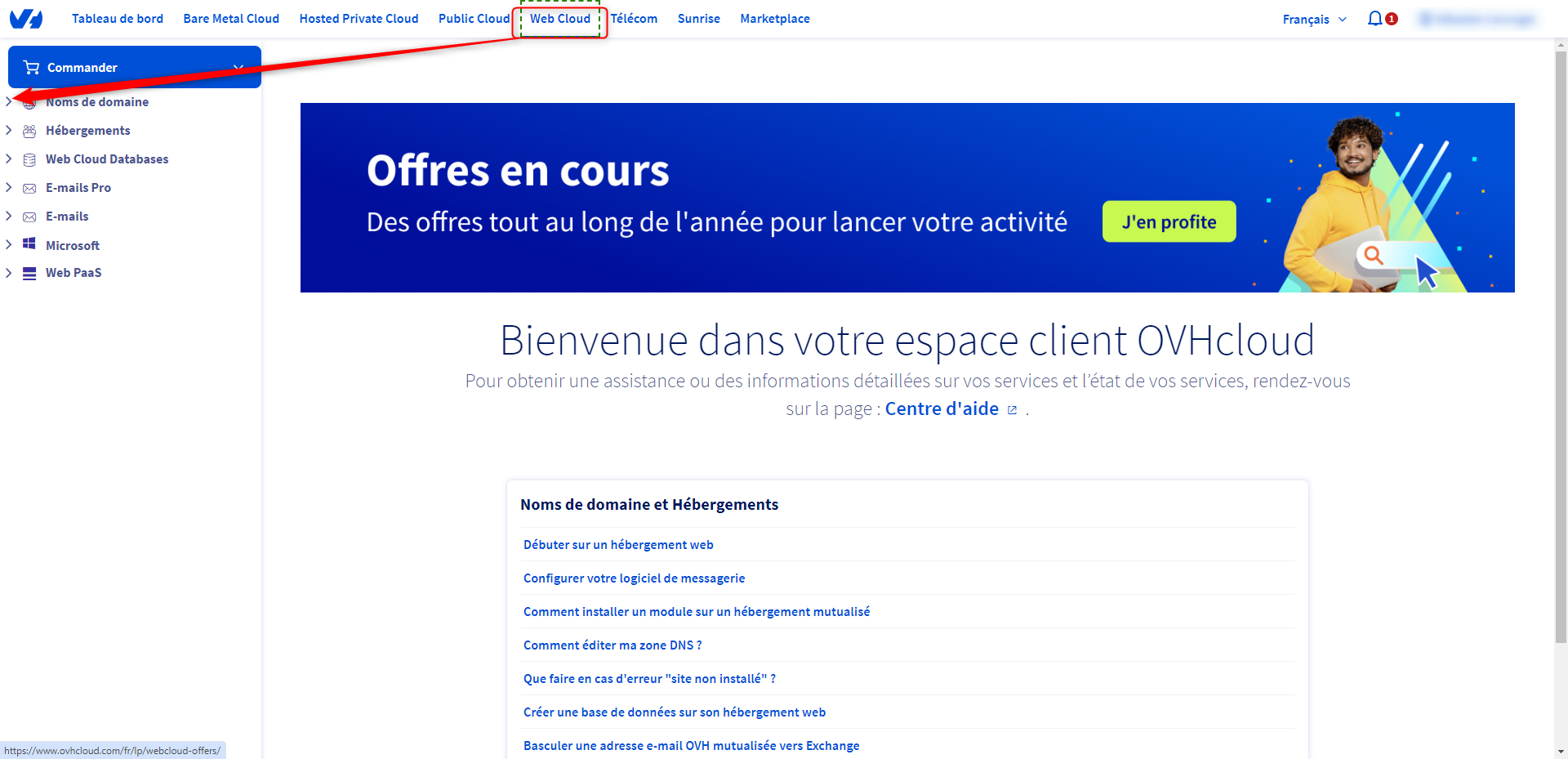The height and width of the screenshot is (759, 1568).
Task: Select Noms de domaine tree label
Action: (97, 102)
